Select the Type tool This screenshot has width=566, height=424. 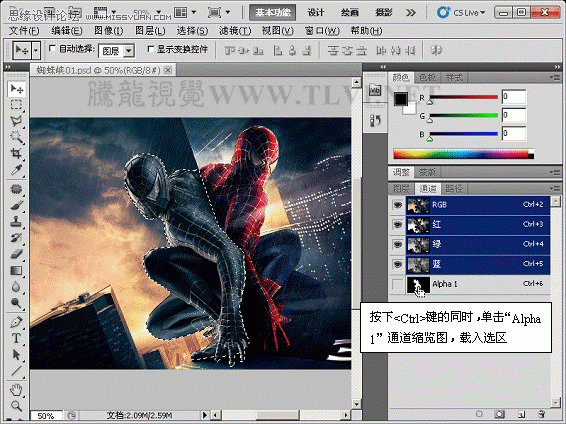16,338
